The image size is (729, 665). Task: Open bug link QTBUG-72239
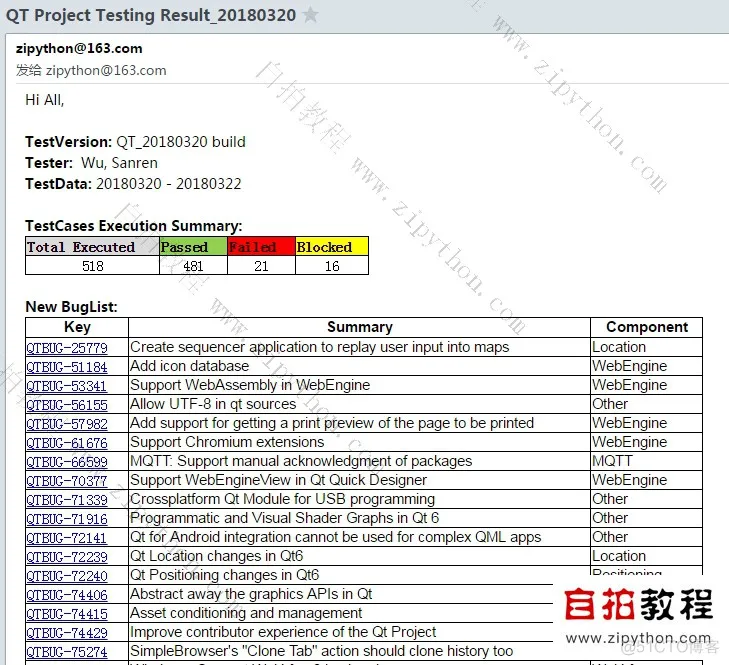[67, 557]
